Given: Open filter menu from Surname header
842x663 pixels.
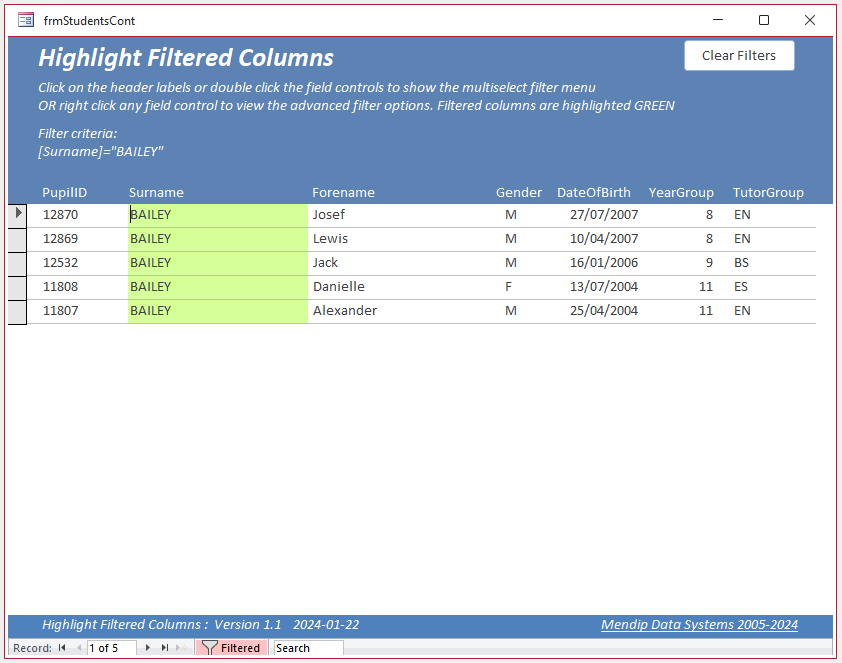Looking at the screenshot, I should pos(156,192).
